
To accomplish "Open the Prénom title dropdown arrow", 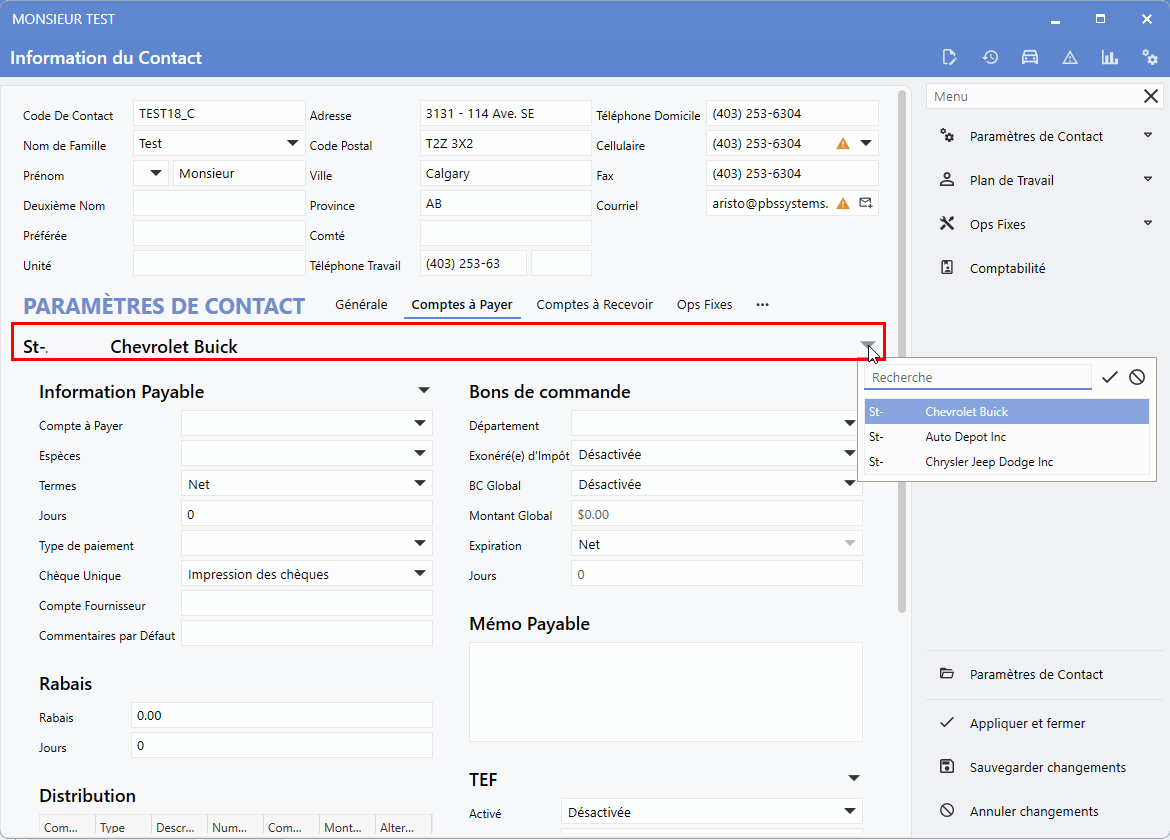I will [x=155, y=173].
